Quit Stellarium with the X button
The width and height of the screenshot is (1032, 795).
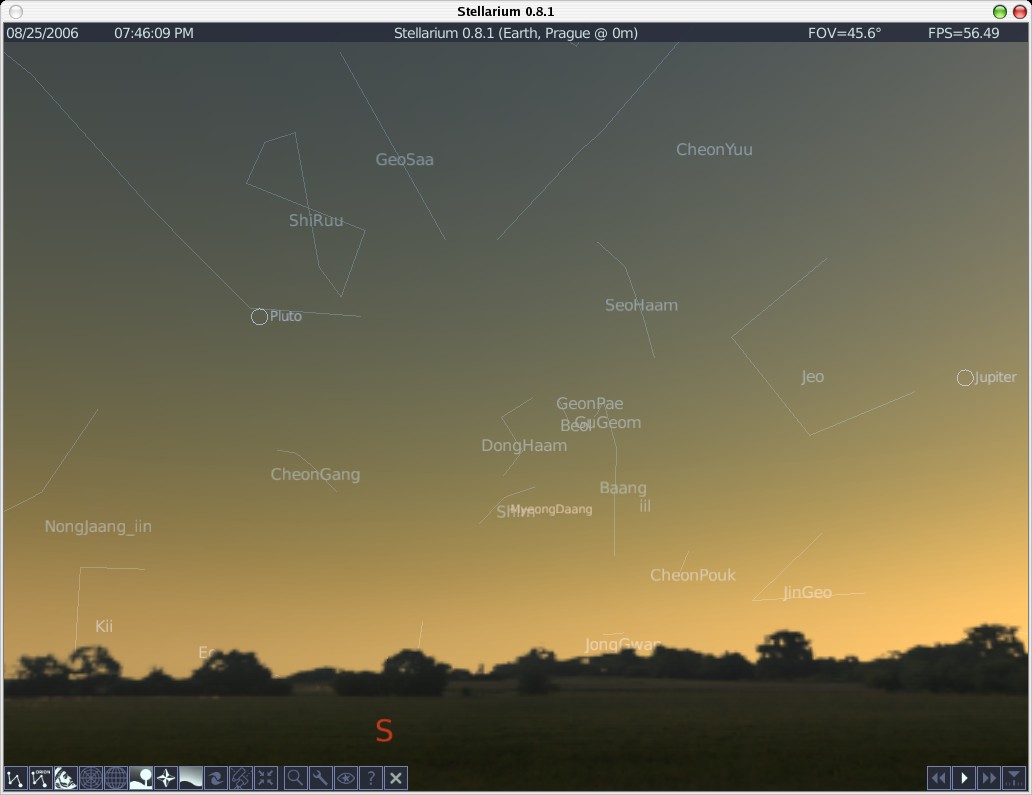point(395,777)
